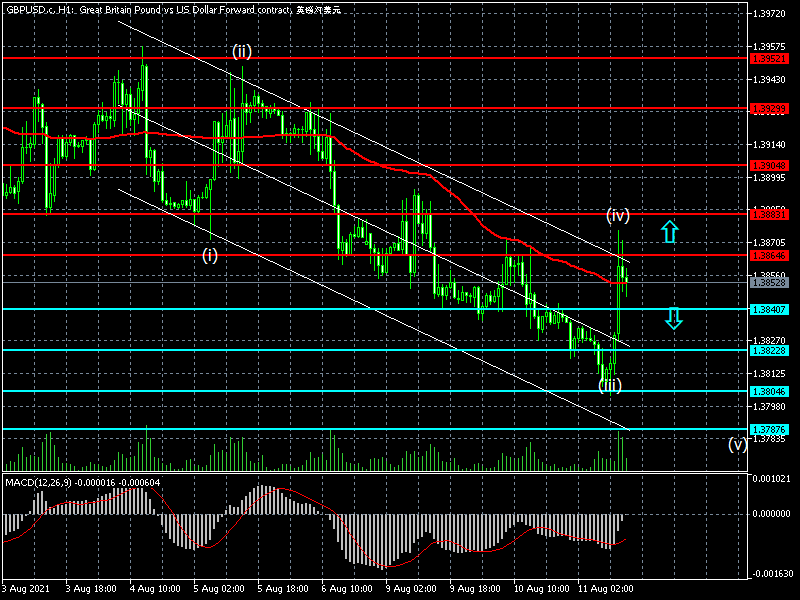Click the 1.38705 price scale value
Image resolution: width=800 pixels, height=600 pixels.
click(x=769, y=243)
